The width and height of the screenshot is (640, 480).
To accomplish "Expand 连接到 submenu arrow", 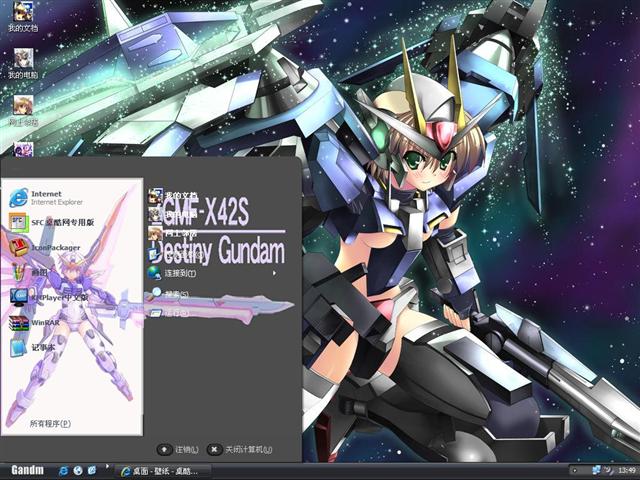I will click(x=274, y=273).
